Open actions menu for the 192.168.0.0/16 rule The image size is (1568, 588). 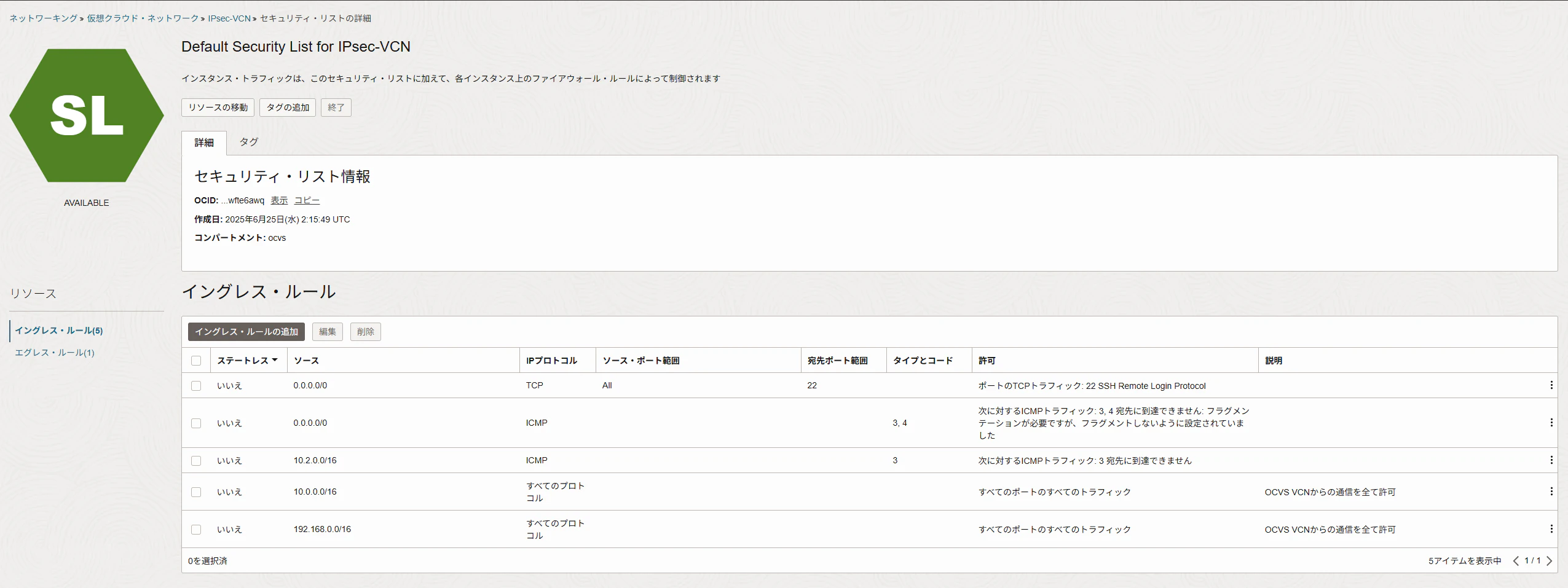[1551, 529]
